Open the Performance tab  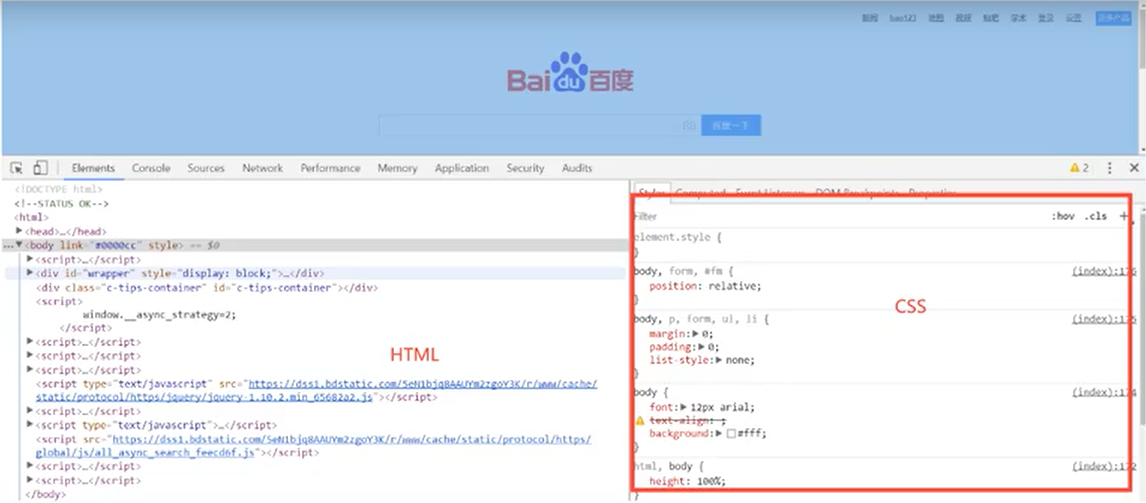coord(330,167)
